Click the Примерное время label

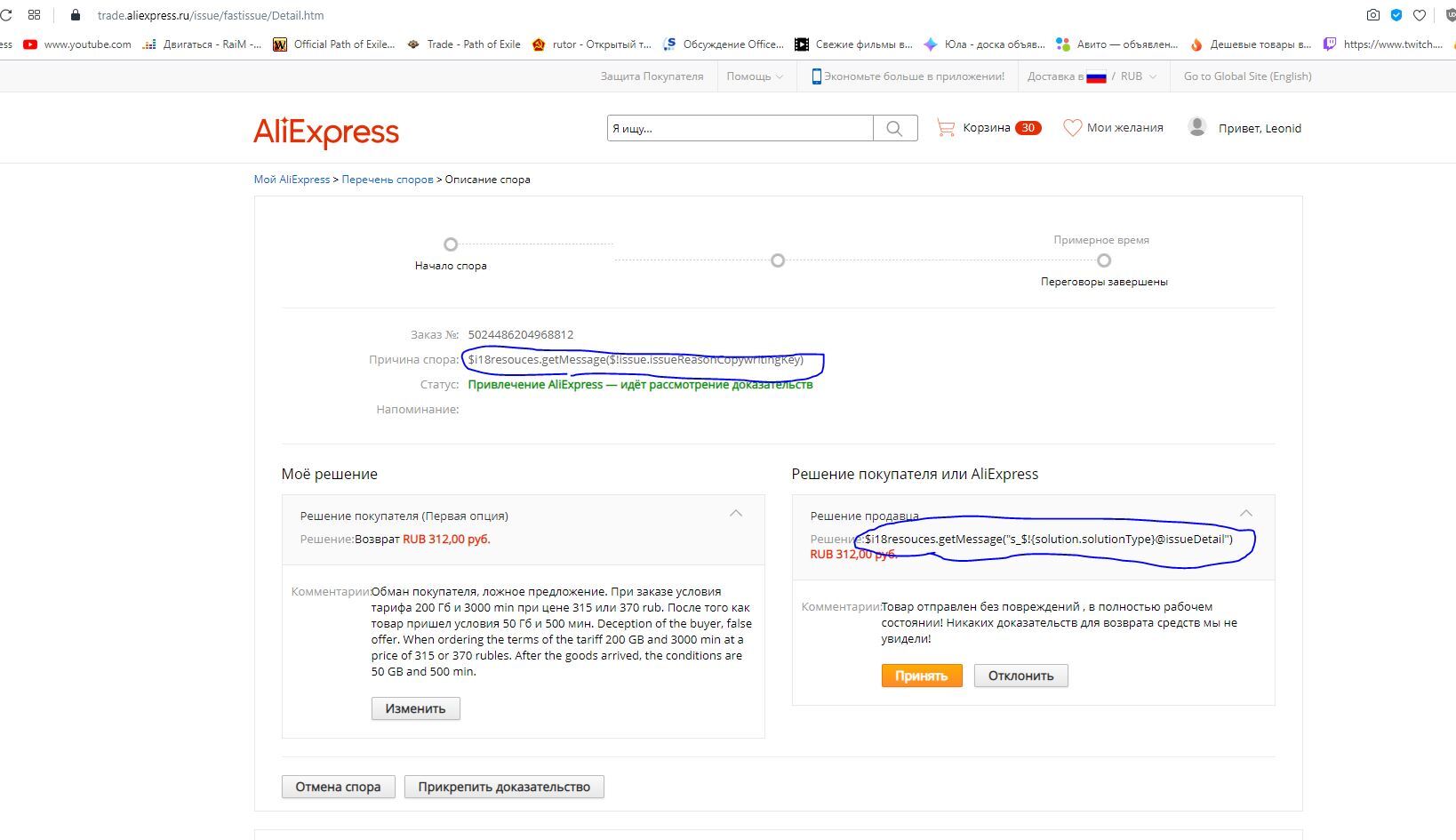[1101, 240]
